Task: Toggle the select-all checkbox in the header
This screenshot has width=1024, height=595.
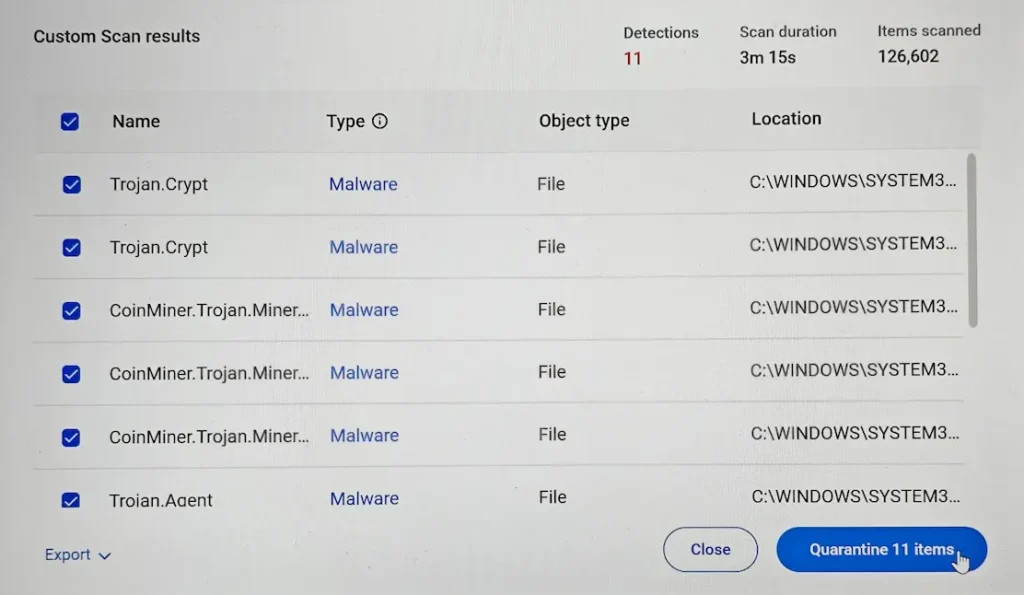Action: pos(70,121)
